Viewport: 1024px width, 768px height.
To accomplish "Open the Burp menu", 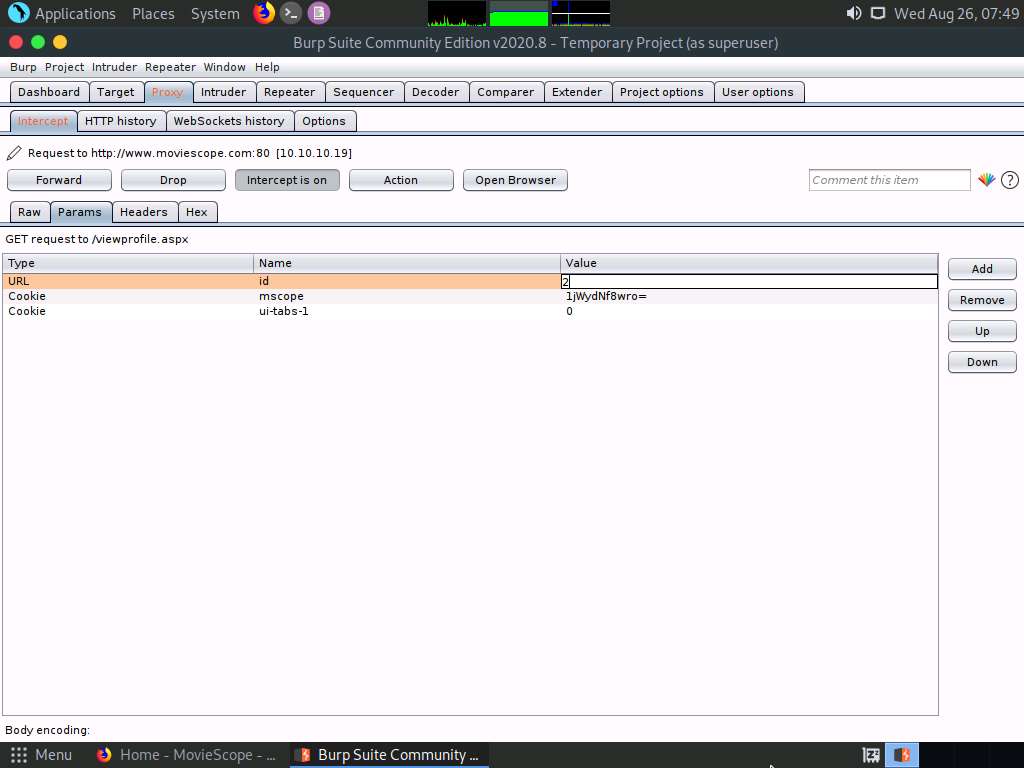I will [x=22, y=67].
